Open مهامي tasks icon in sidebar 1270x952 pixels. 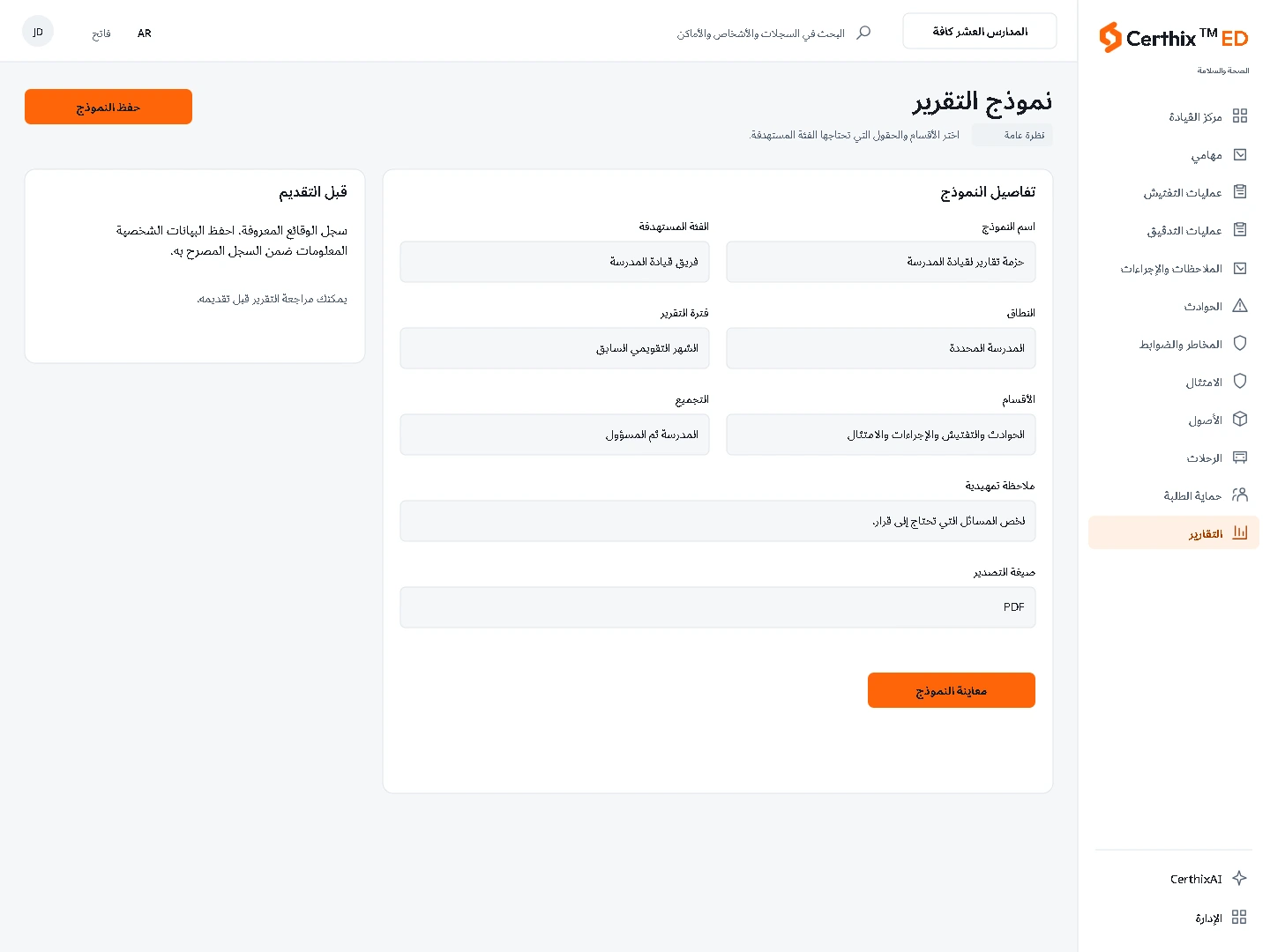pyautogui.click(x=1239, y=154)
